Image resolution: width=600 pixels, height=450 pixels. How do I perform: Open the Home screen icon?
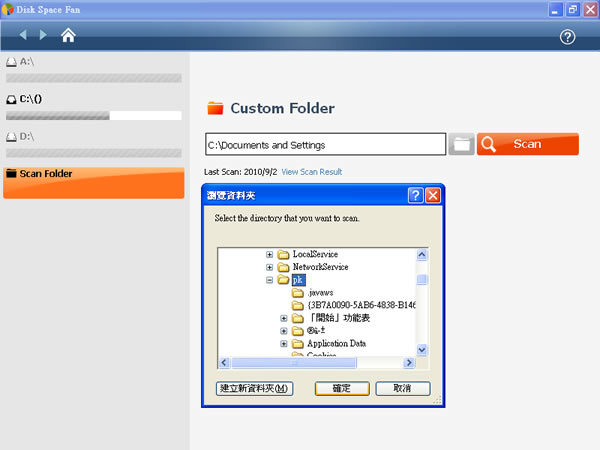coord(68,35)
